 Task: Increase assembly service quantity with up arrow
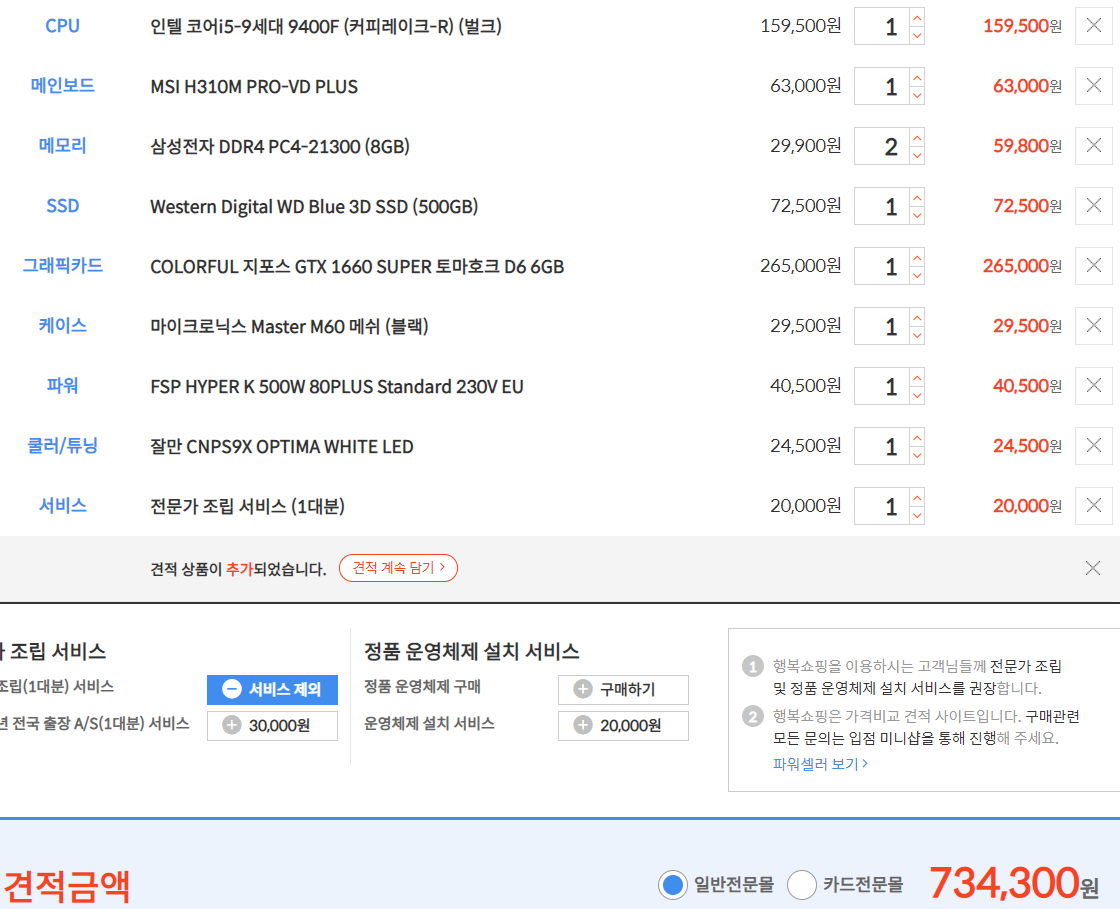pos(917,497)
